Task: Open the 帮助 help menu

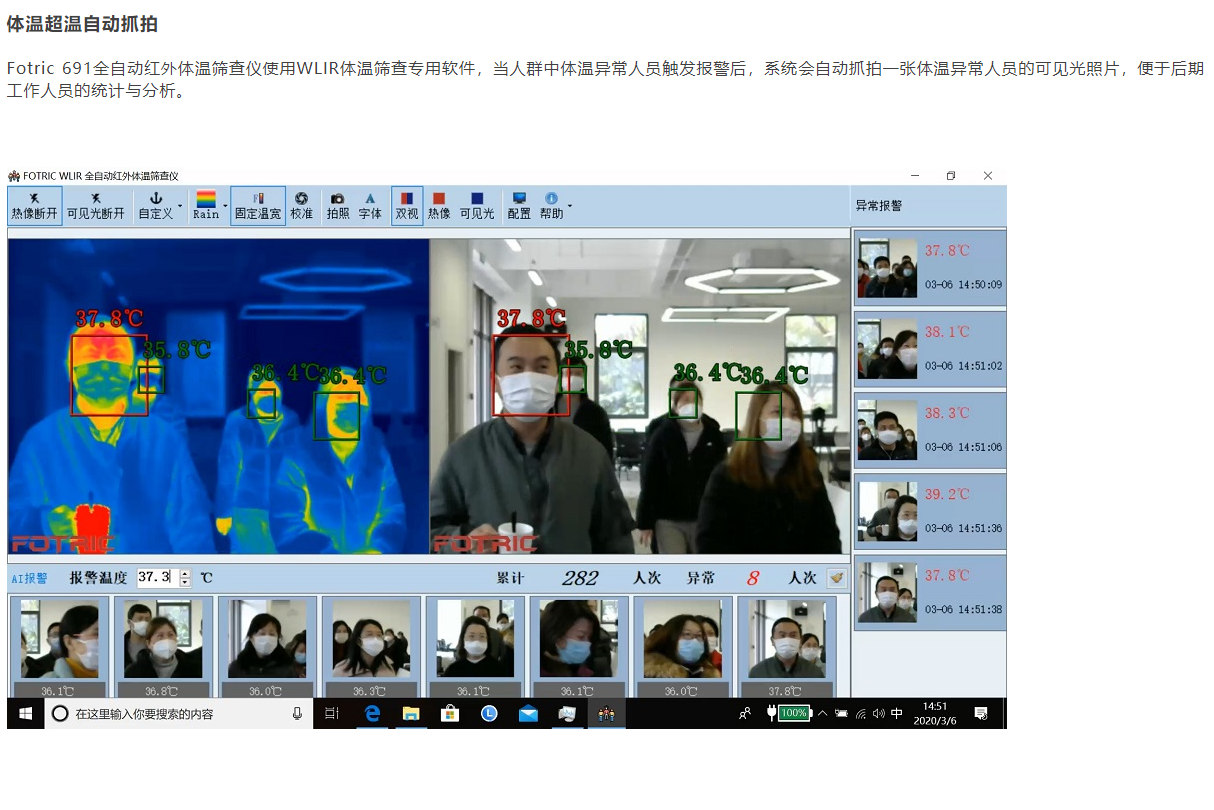Action: (551, 206)
